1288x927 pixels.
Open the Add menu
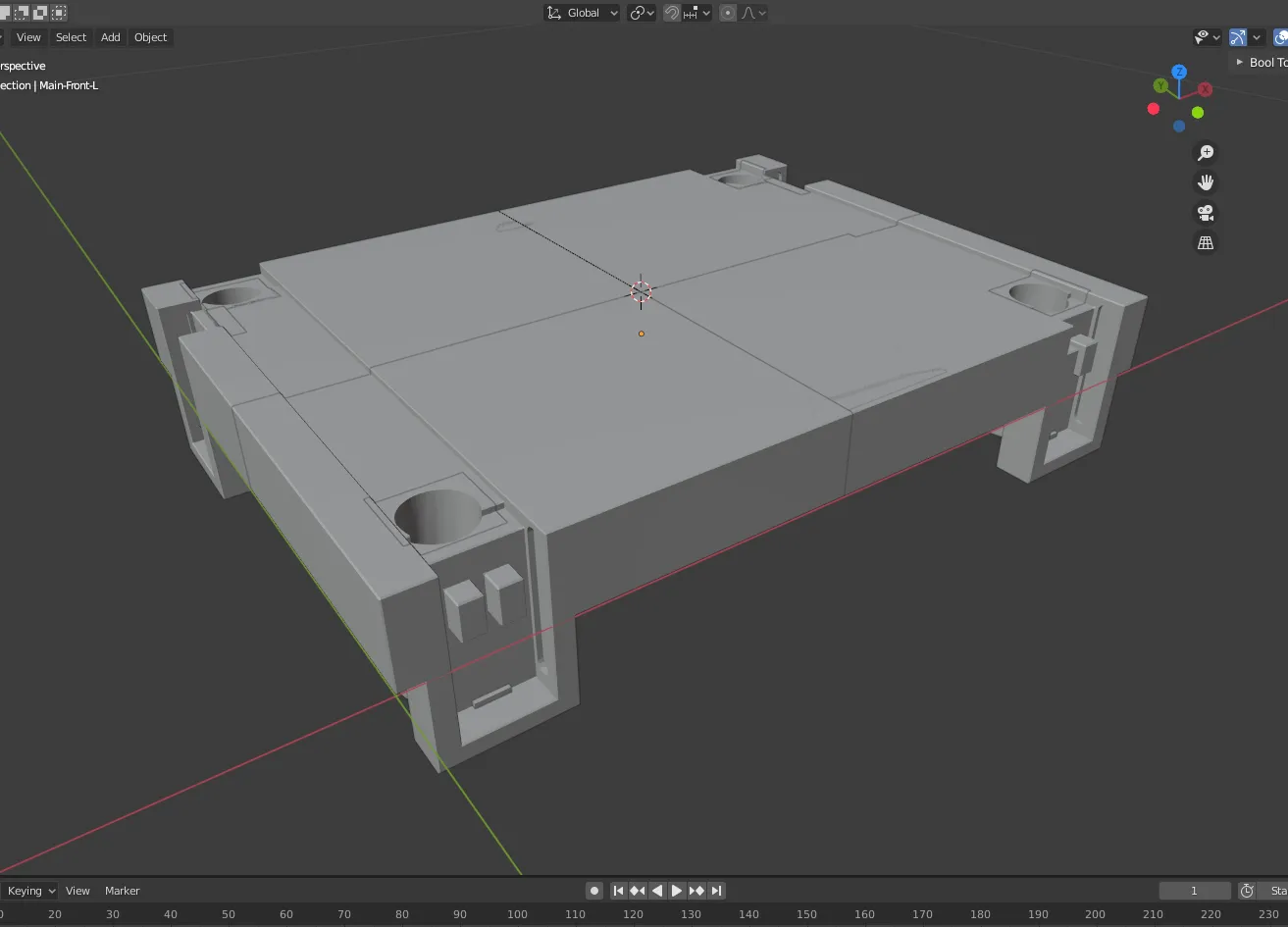coord(111,37)
